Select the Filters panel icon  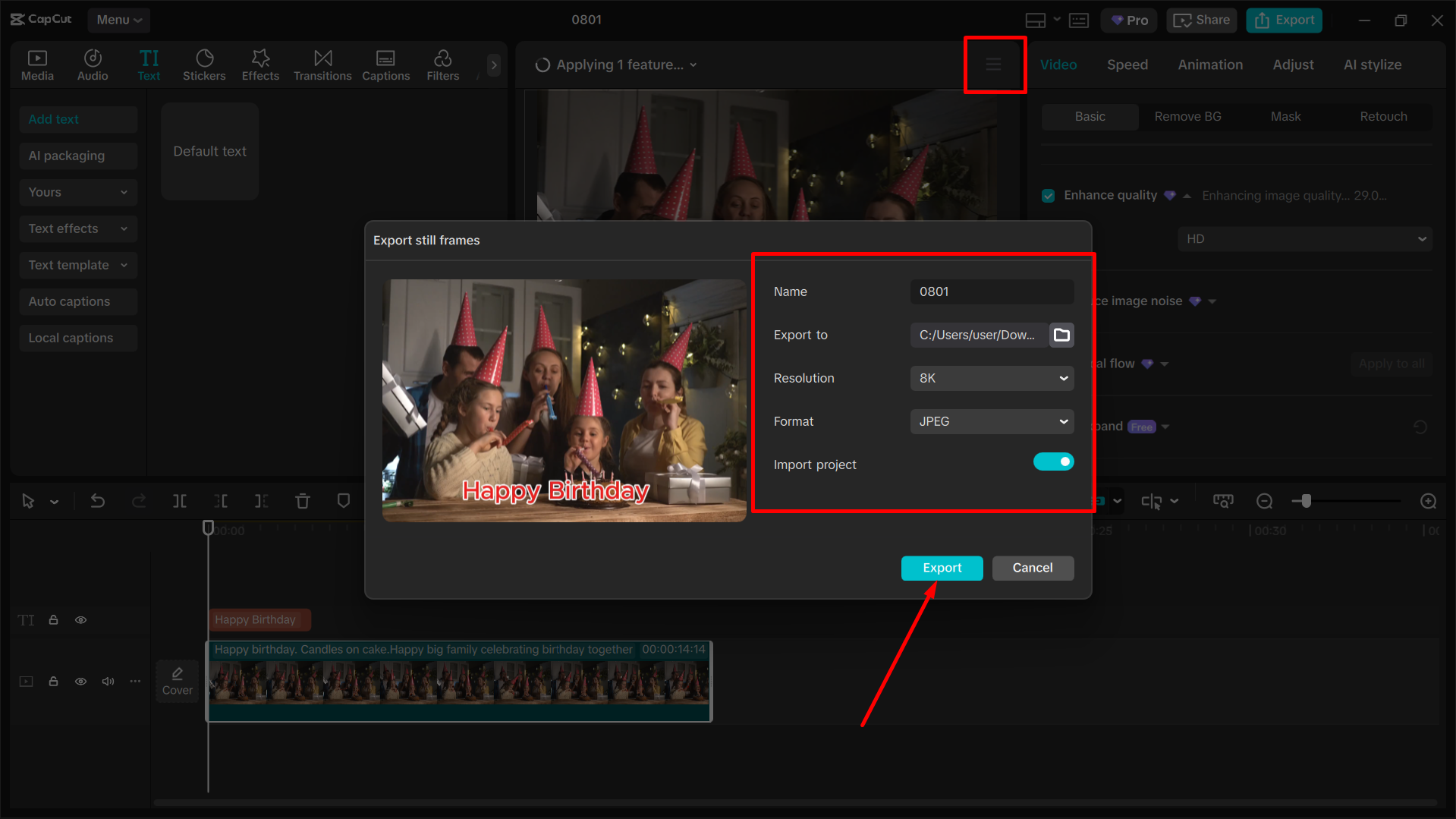pyautogui.click(x=442, y=64)
